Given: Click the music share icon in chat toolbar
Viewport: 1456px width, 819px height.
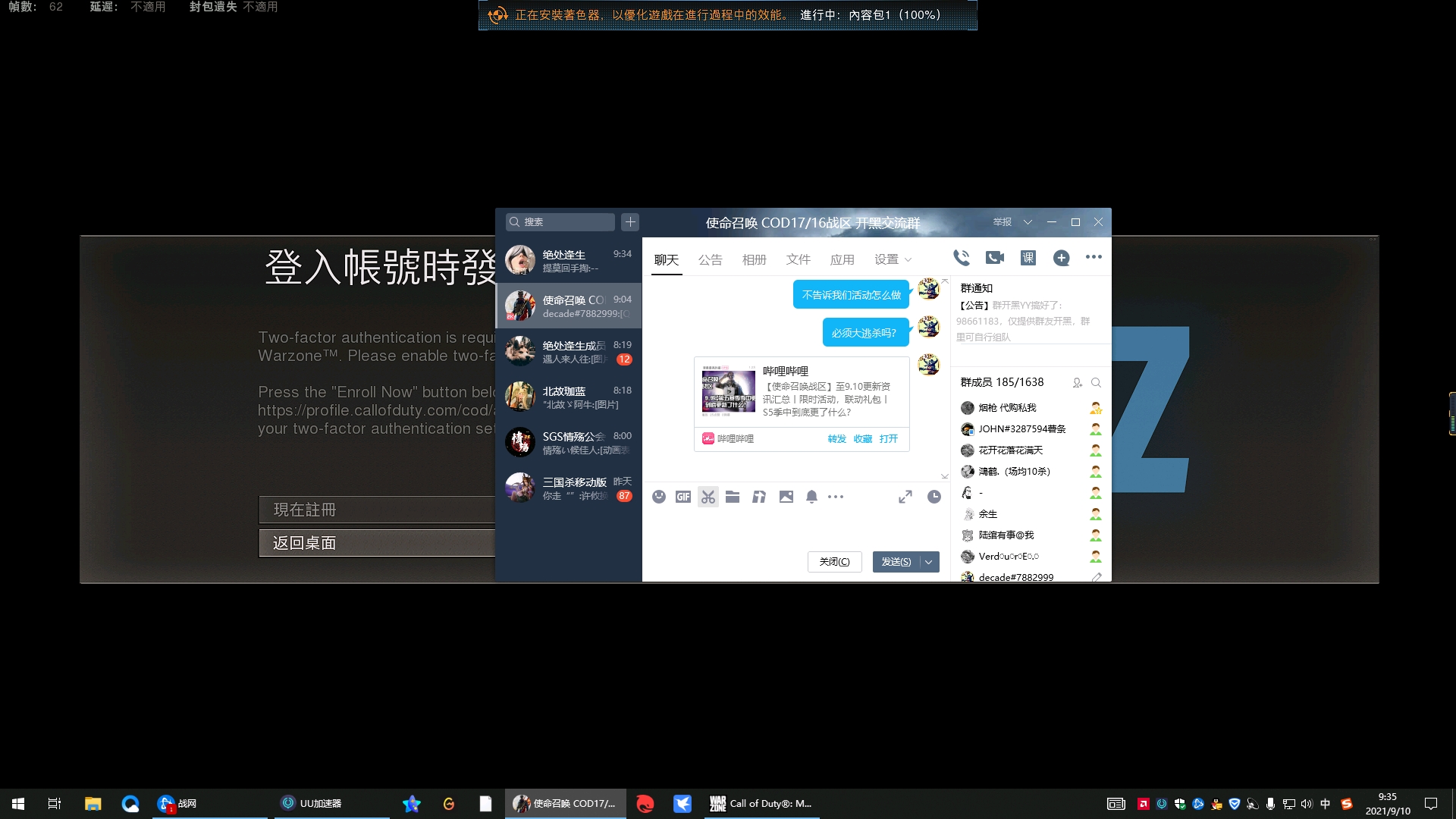Looking at the screenshot, I should point(759,497).
